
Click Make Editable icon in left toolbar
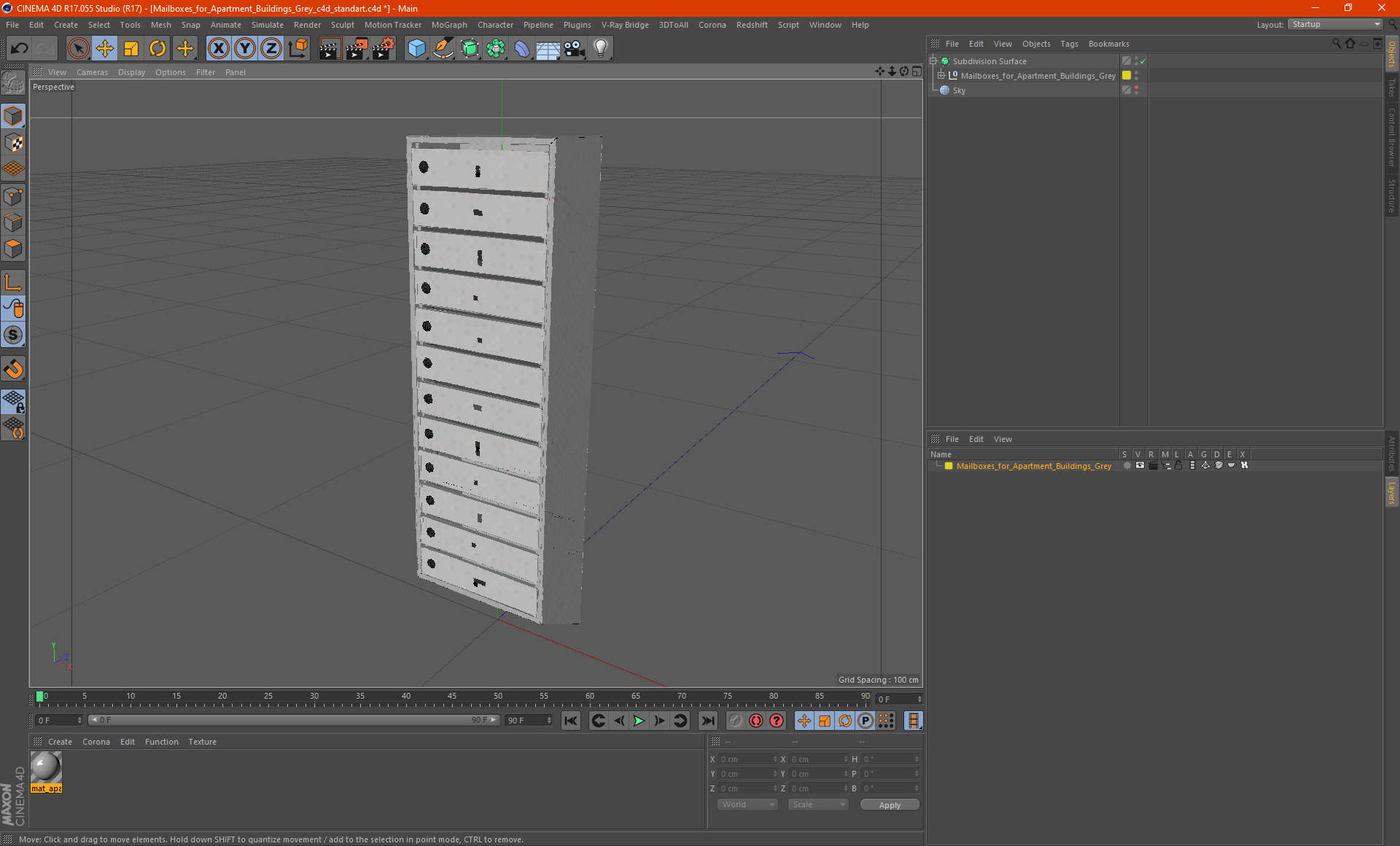click(13, 82)
